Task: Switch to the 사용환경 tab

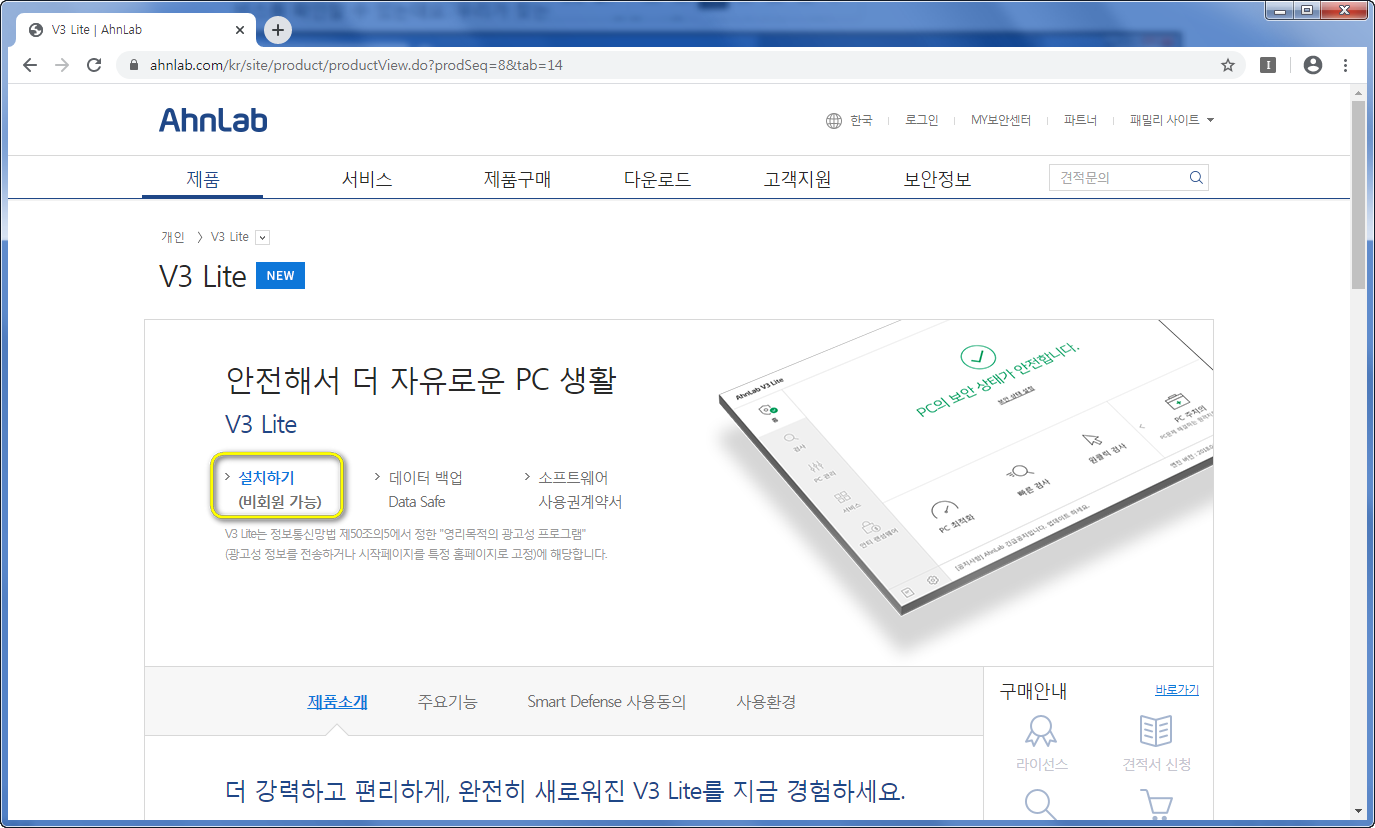Action: tap(766, 701)
